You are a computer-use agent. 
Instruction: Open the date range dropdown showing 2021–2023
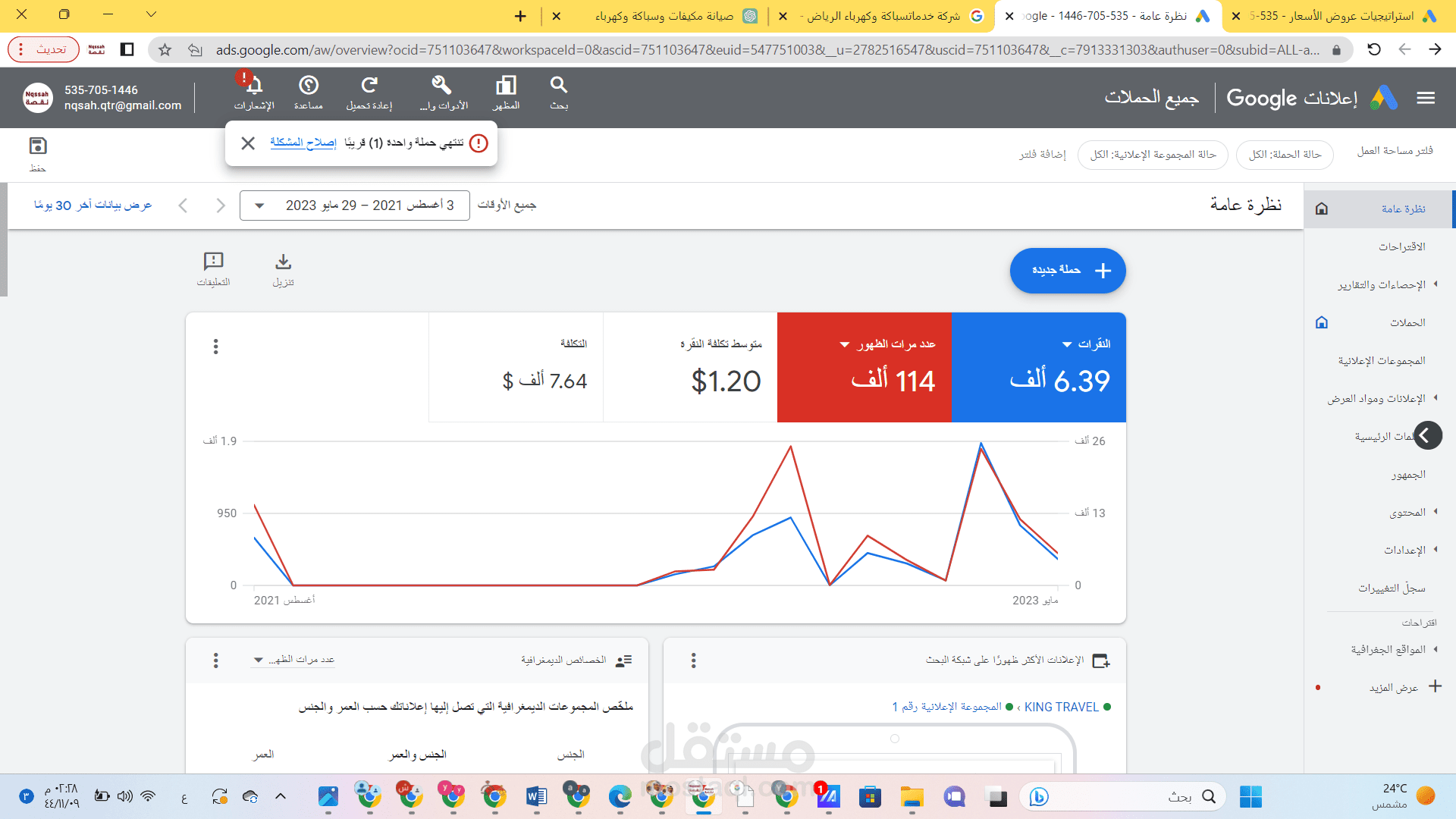tap(353, 205)
